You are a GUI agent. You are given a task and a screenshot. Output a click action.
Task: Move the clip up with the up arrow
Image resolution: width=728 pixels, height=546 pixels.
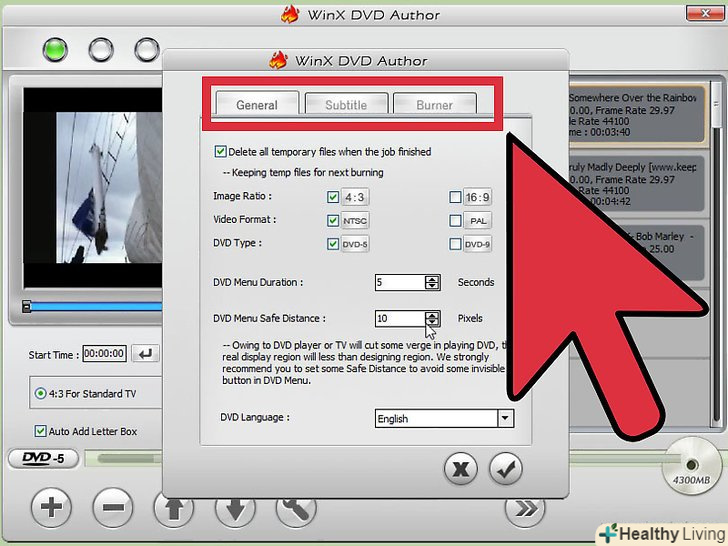(x=174, y=510)
